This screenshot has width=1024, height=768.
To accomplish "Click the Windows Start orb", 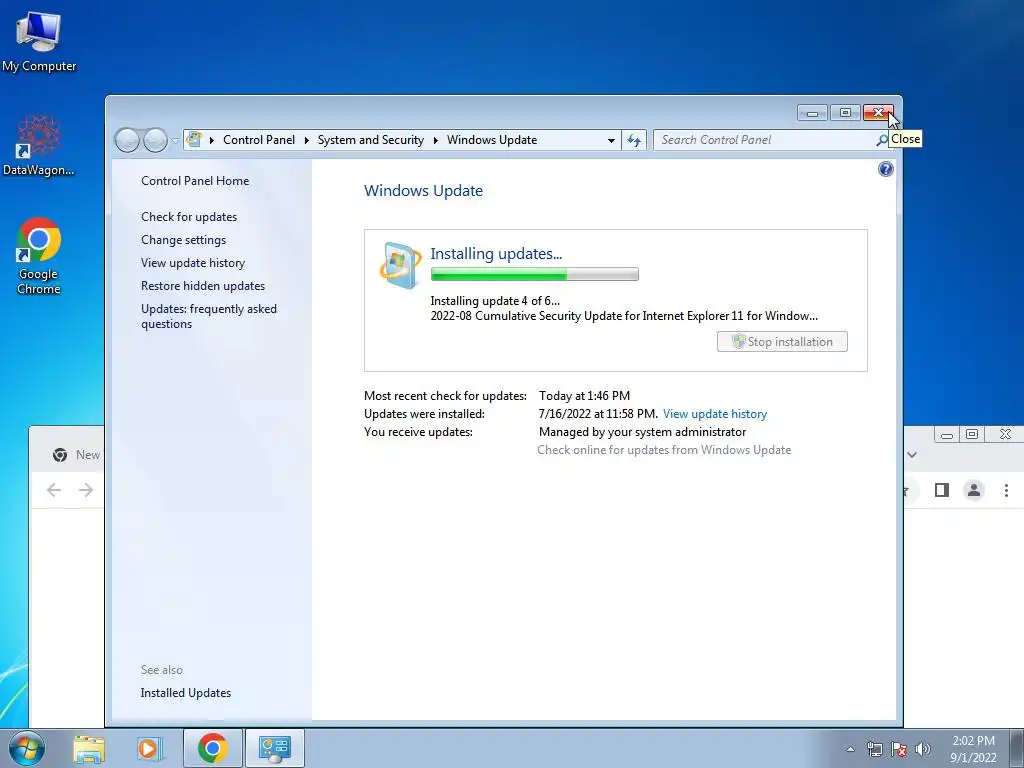I will pyautogui.click(x=27, y=748).
